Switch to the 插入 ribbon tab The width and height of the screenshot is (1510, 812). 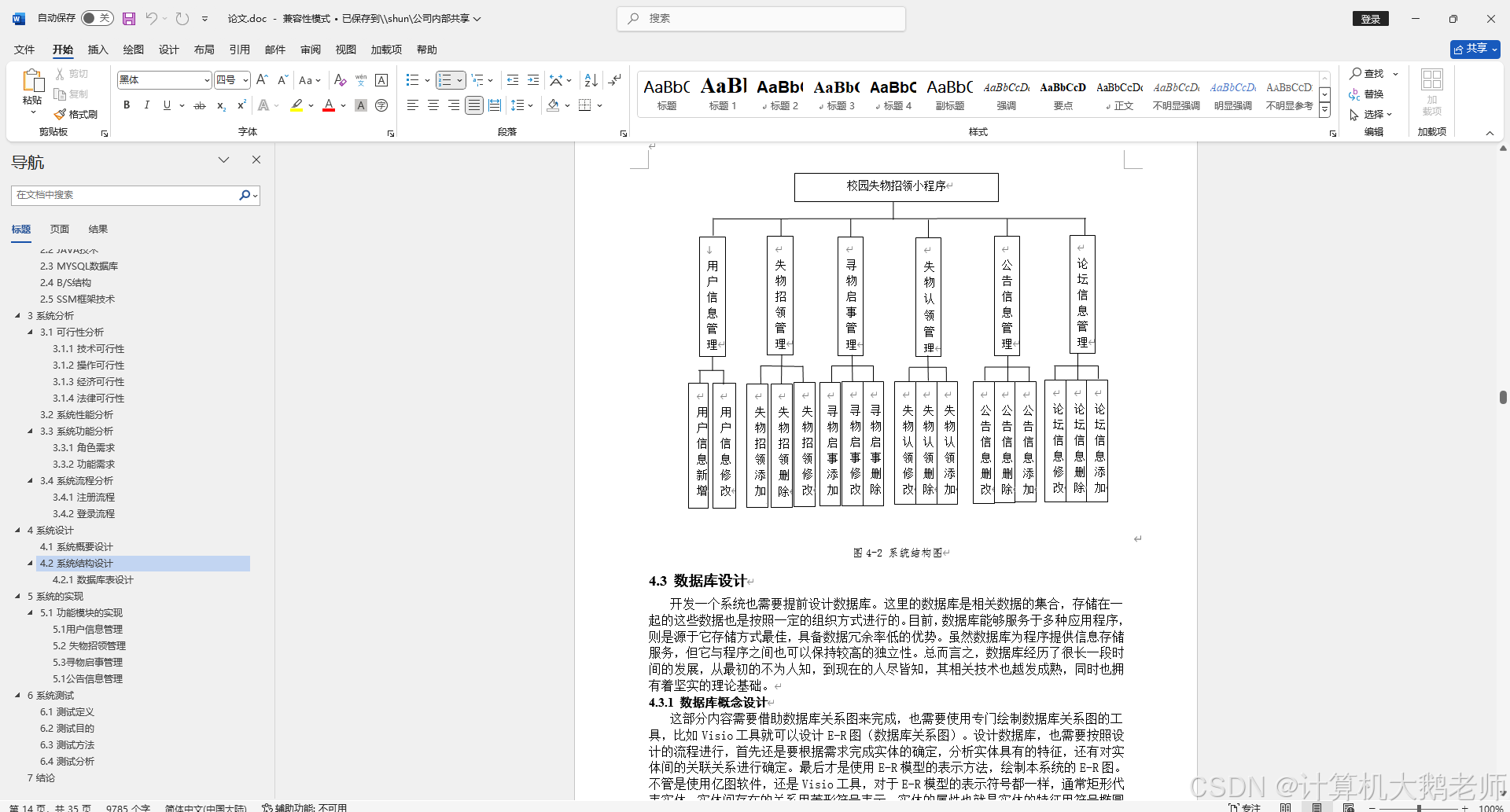pyautogui.click(x=98, y=49)
